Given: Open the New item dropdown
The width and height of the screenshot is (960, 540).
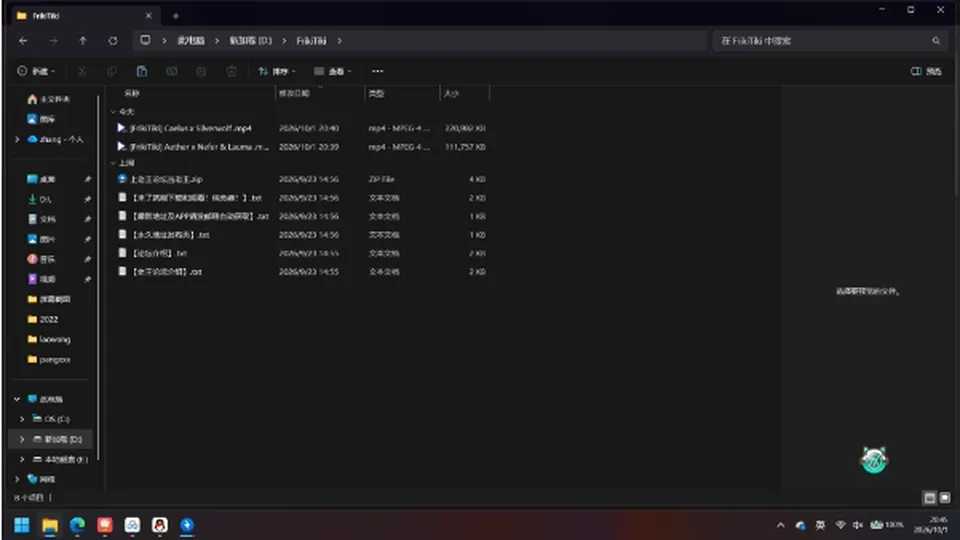Looking at the screenshot, I should click(36, 71).
